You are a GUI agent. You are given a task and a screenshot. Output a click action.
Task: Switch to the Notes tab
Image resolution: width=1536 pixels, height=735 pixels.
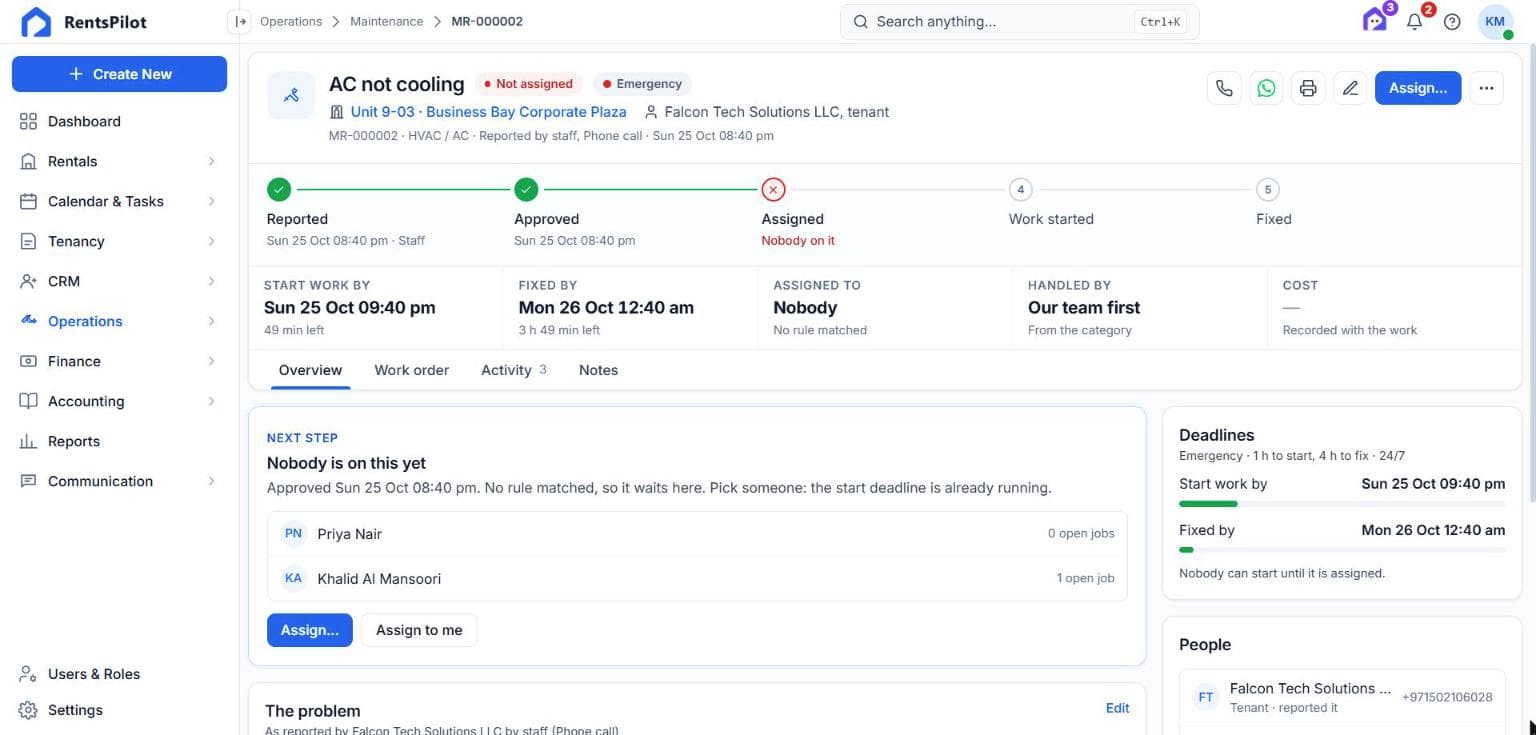(x=598, y=370)
